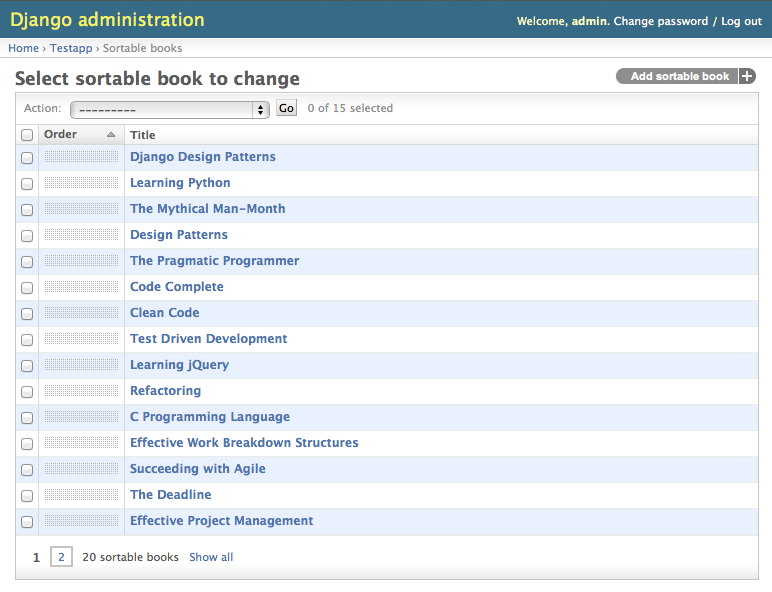Click drag handle for Effective Work Breakdown Structures
The width and height of the screenshot is (772, 592).
click(81, 443)
